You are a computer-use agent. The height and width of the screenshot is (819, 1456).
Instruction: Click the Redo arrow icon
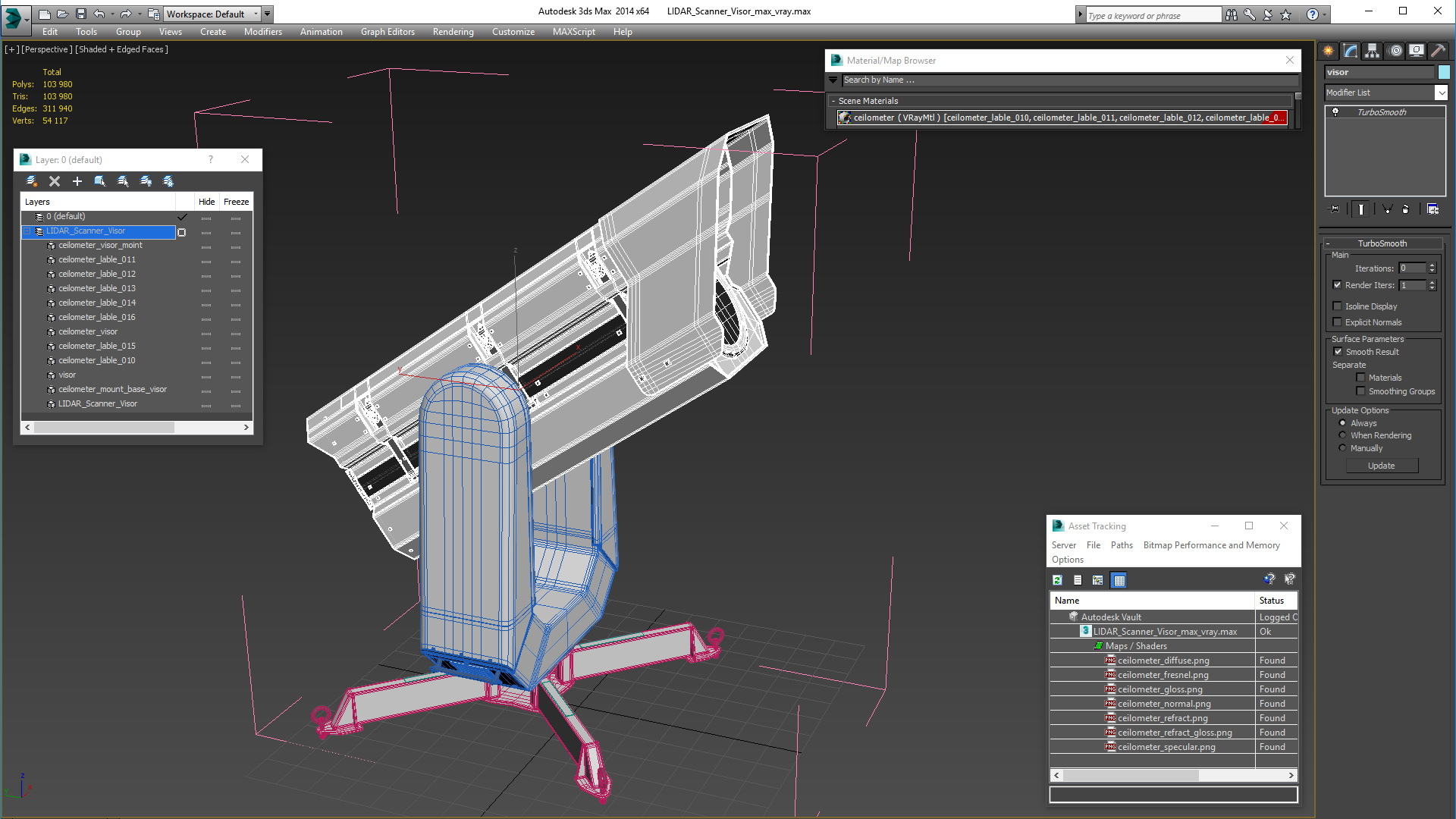[x=126, y=14]
